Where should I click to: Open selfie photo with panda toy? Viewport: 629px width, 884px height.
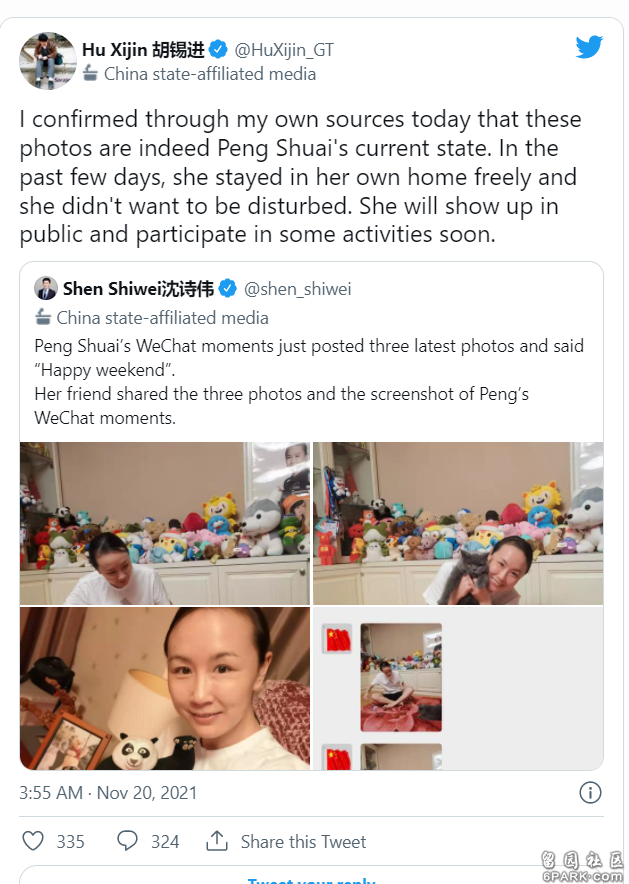pos(165,688)
